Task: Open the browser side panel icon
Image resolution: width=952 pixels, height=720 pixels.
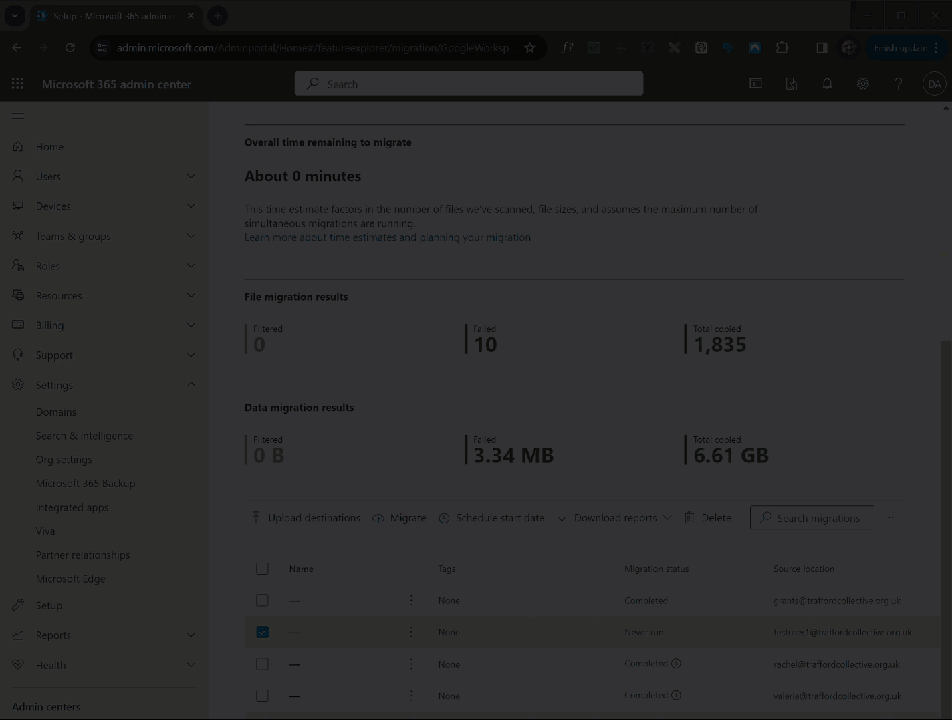Action: 821,47
